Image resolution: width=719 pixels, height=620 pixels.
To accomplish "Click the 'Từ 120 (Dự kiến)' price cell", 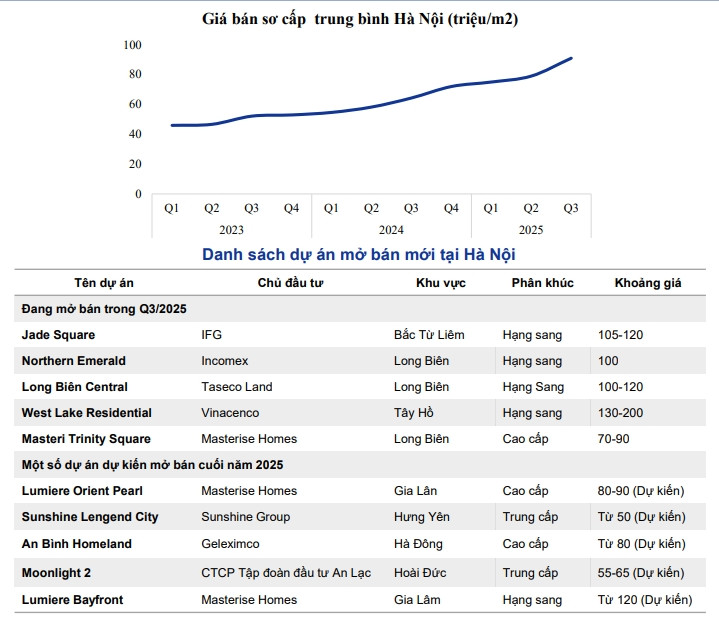I will click(644, 600).
